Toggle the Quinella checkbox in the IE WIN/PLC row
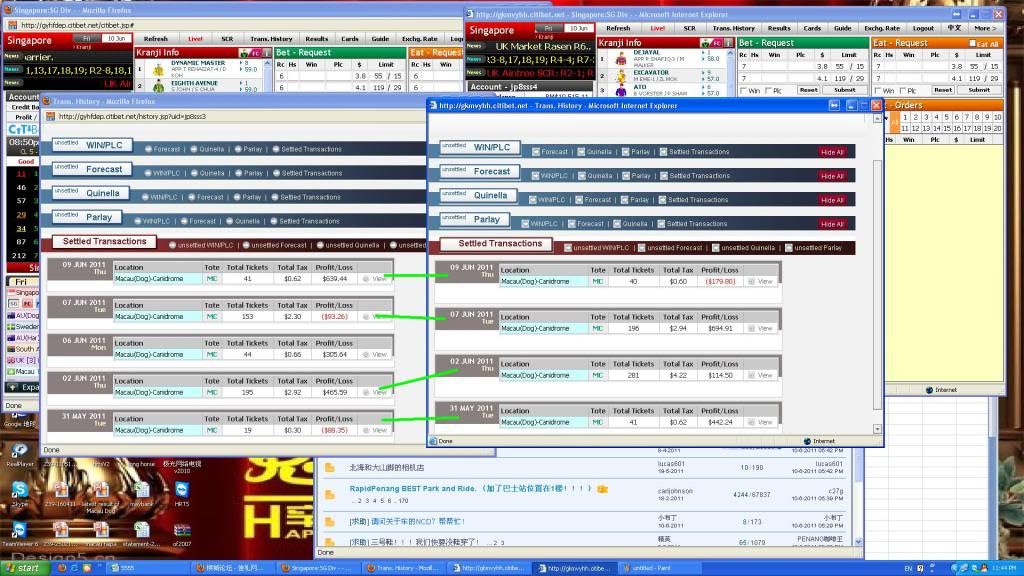The image size is (1024, 576). [581, 152]
